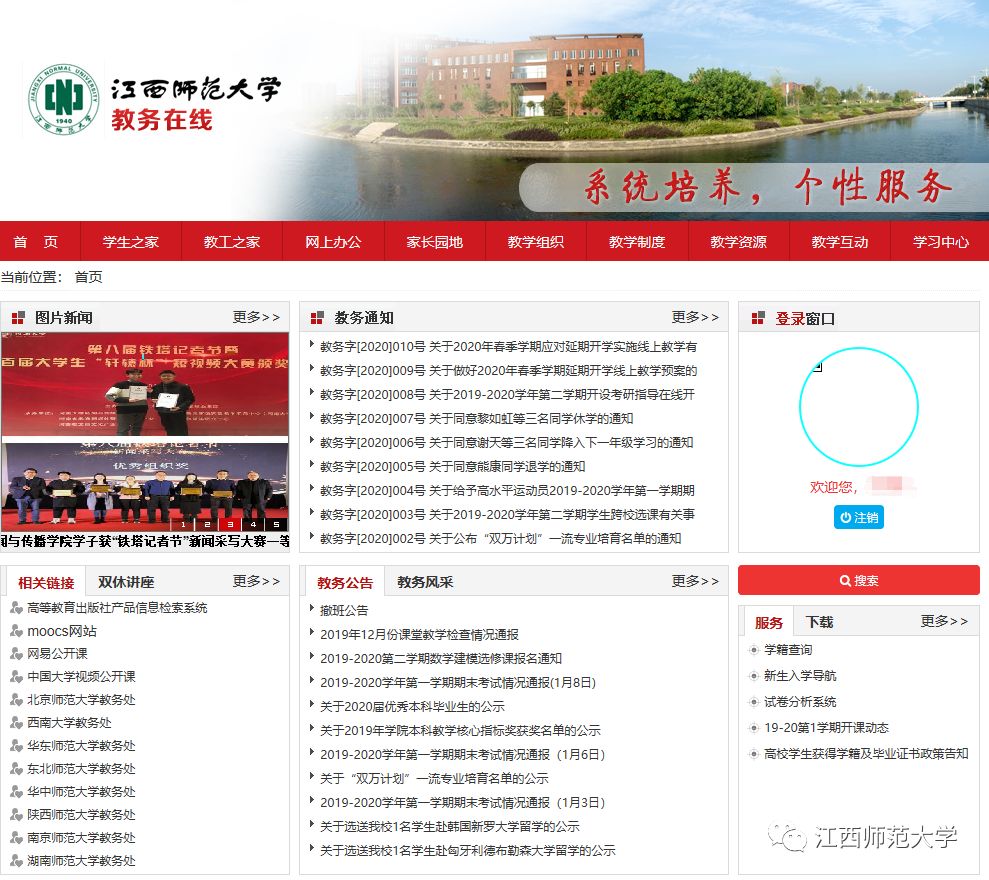Open the 湖南师范大学教务处 link

point(81,860)
